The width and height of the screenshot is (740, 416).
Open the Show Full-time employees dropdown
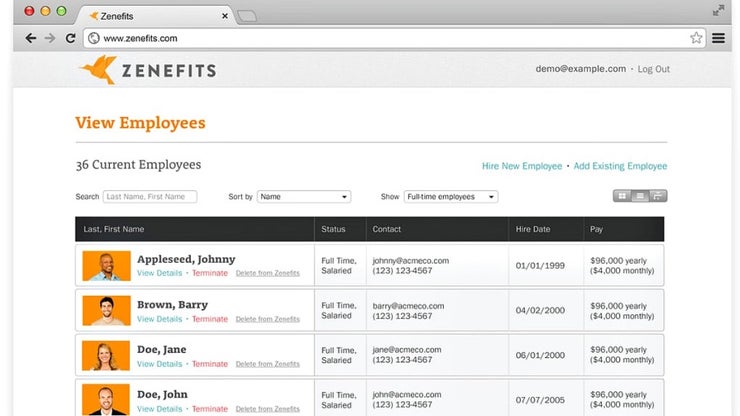click(x=451, y=196)
